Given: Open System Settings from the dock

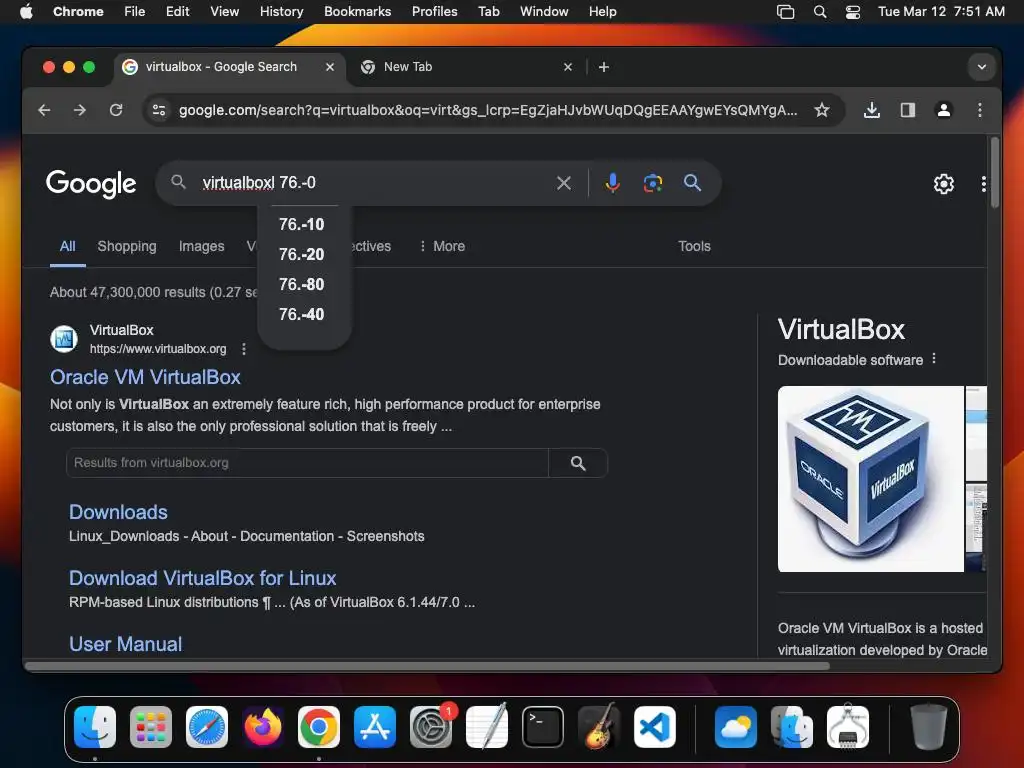Looking at the screenshot, I should [431, 727].
